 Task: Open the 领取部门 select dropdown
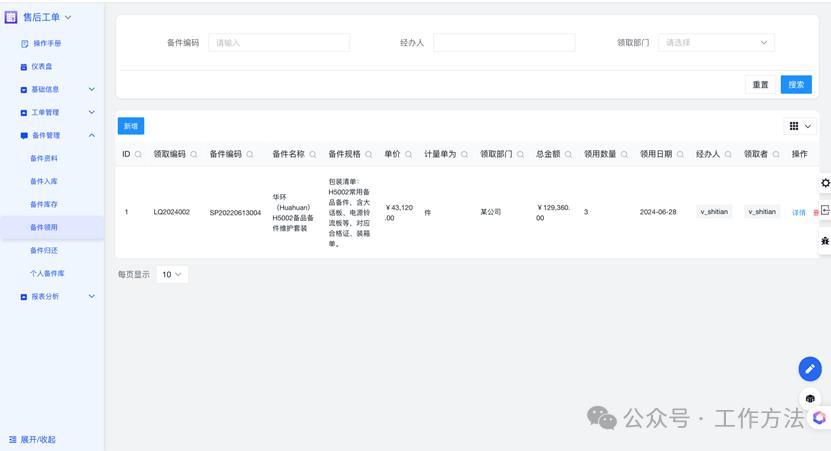pos(716,43)
